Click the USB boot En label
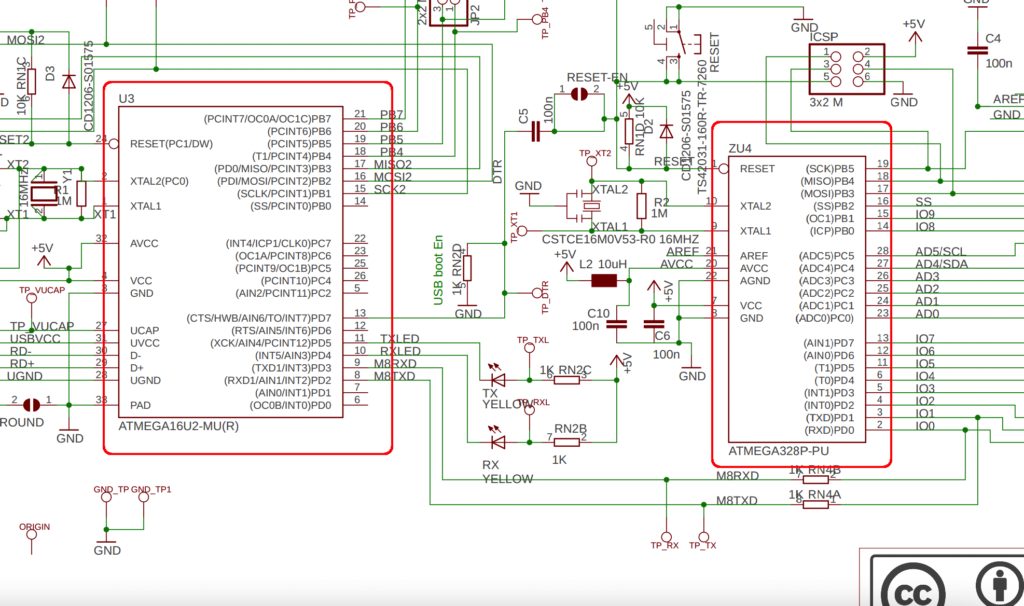Screen dimensions: 1024x606 [x=438, y=270]
